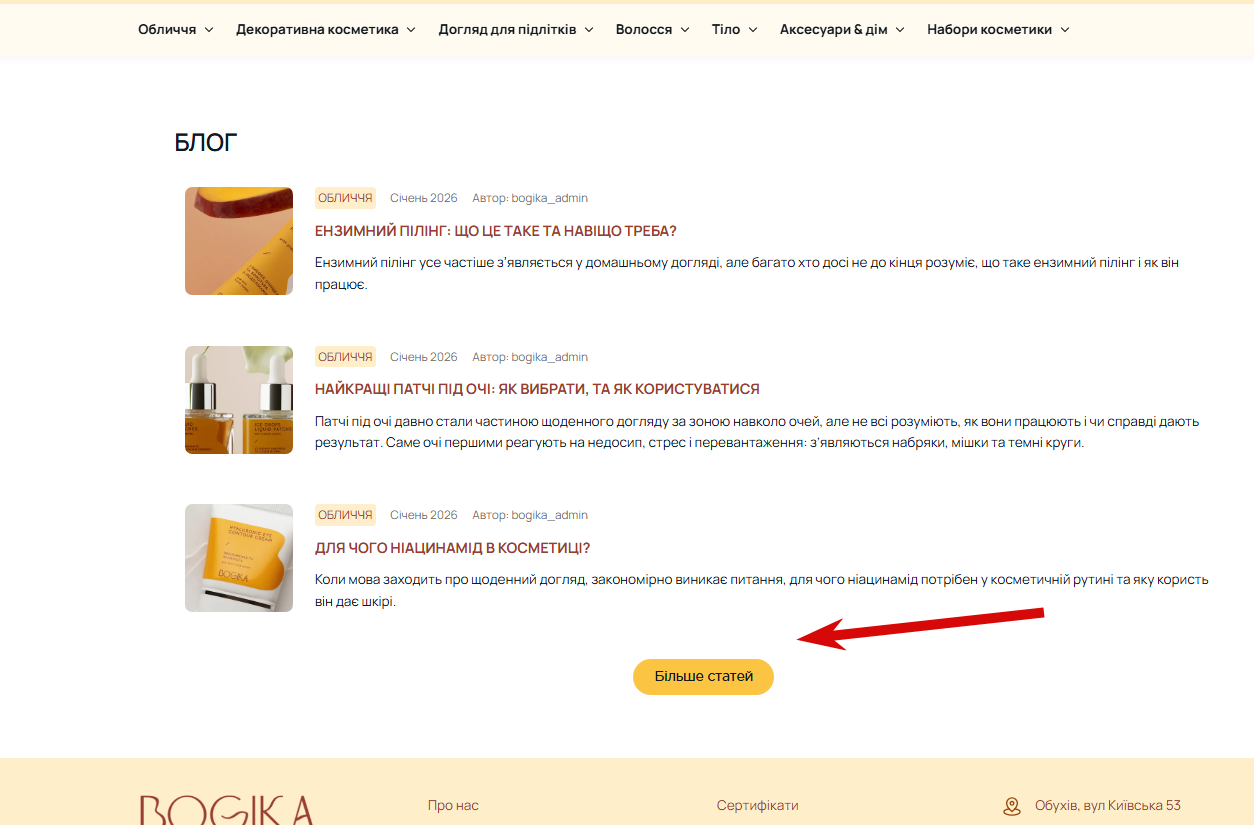Open article Для чого ніацинамід в косметиці
This screenshot has height=825, width=1254.
click(453, 548)
